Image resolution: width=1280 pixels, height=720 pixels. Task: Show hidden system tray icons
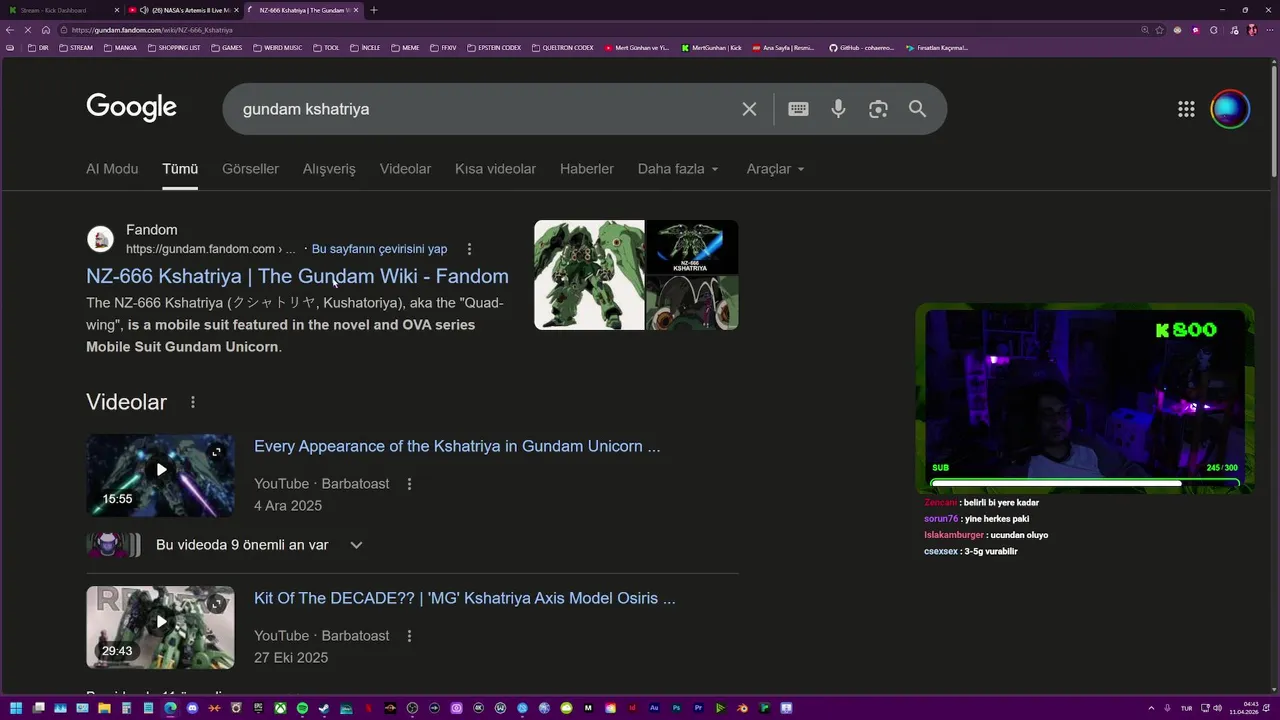[x=1150, y=708]
